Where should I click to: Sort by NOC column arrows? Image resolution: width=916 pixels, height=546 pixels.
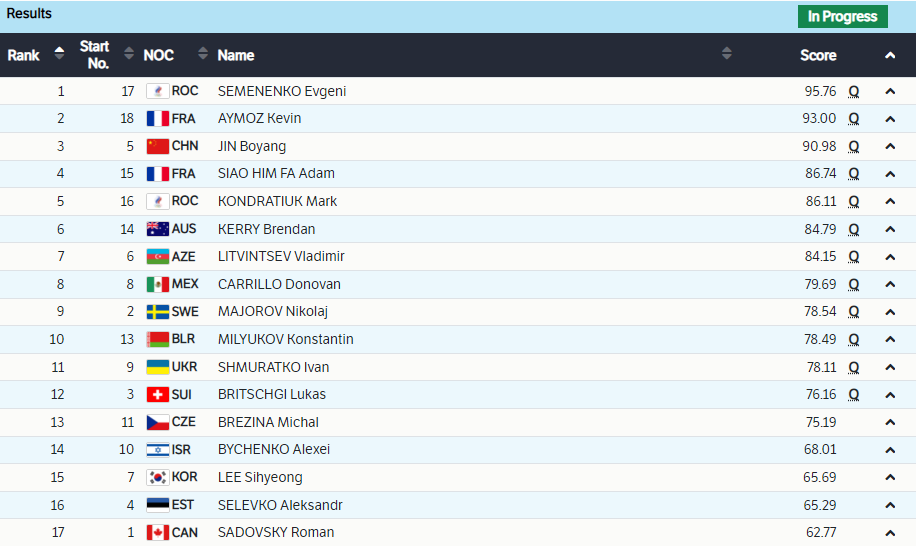203,54
